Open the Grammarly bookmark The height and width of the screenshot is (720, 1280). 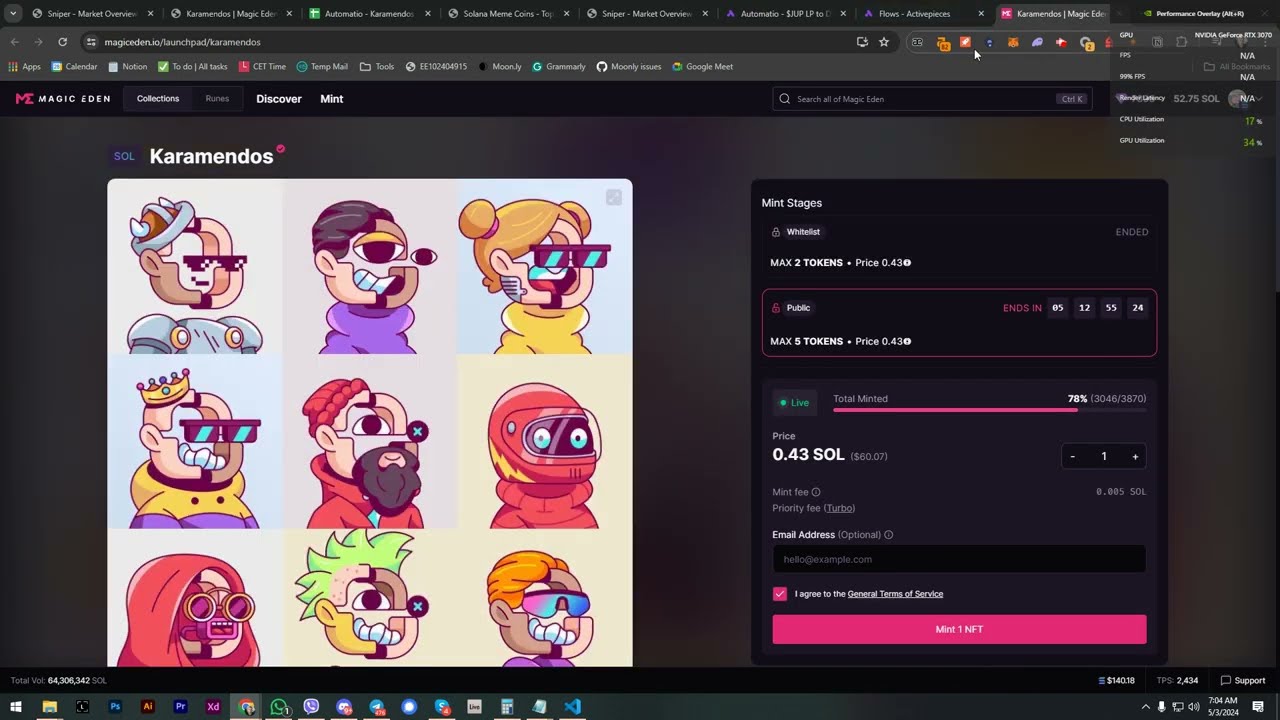click(x=559, y=66)
